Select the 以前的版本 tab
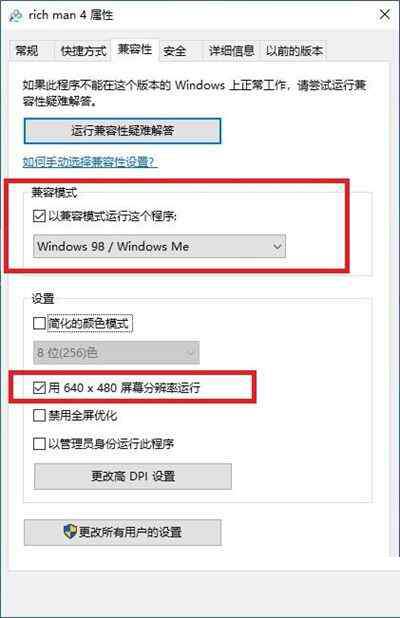400x618 pixels. [x=294, y=51]
